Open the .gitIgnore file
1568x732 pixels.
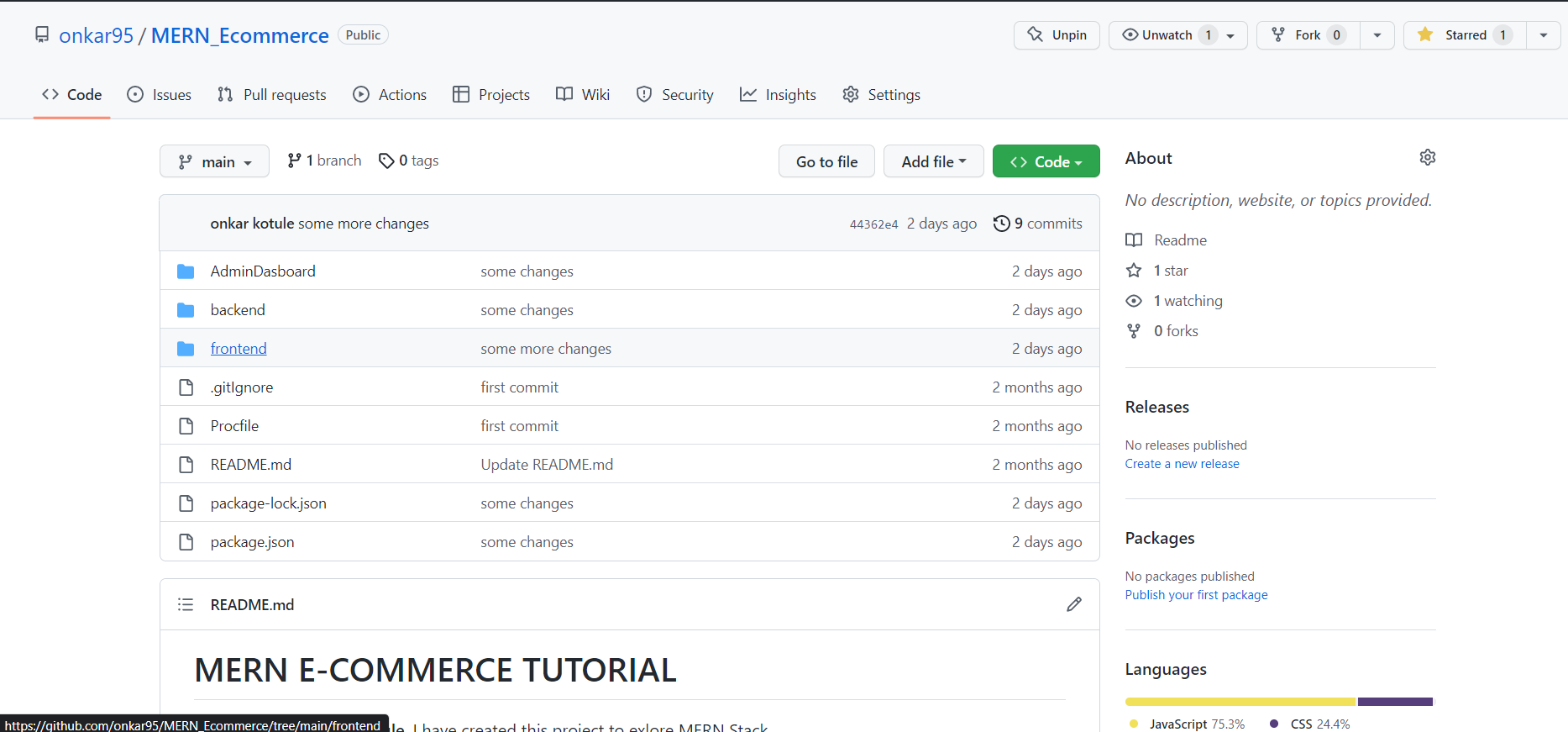pyautogui.click(x=242, y=387)
